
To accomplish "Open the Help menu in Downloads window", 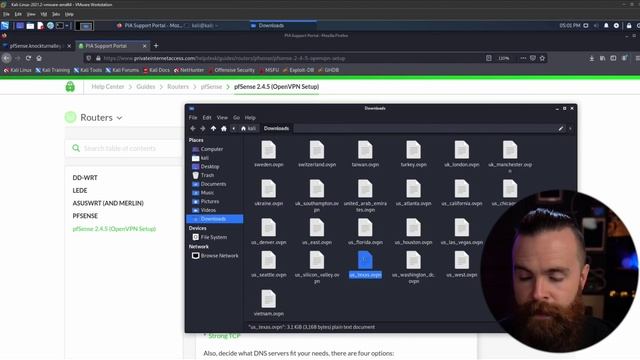I will (x=250, y=118).
